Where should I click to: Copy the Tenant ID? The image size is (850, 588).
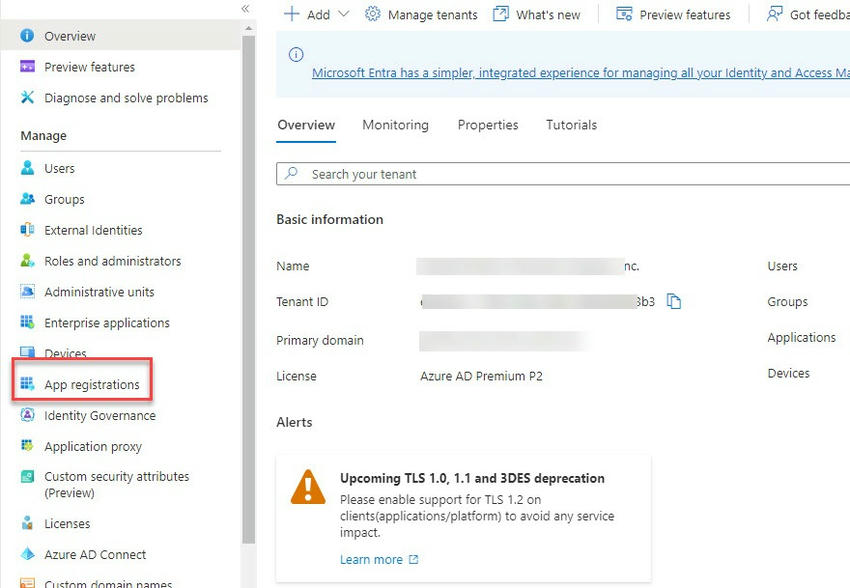pyautogui.click(x=674, y=301)
